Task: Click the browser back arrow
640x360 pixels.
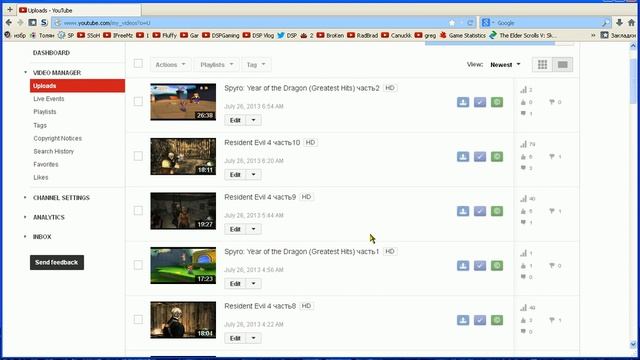Action: (9, 22)
